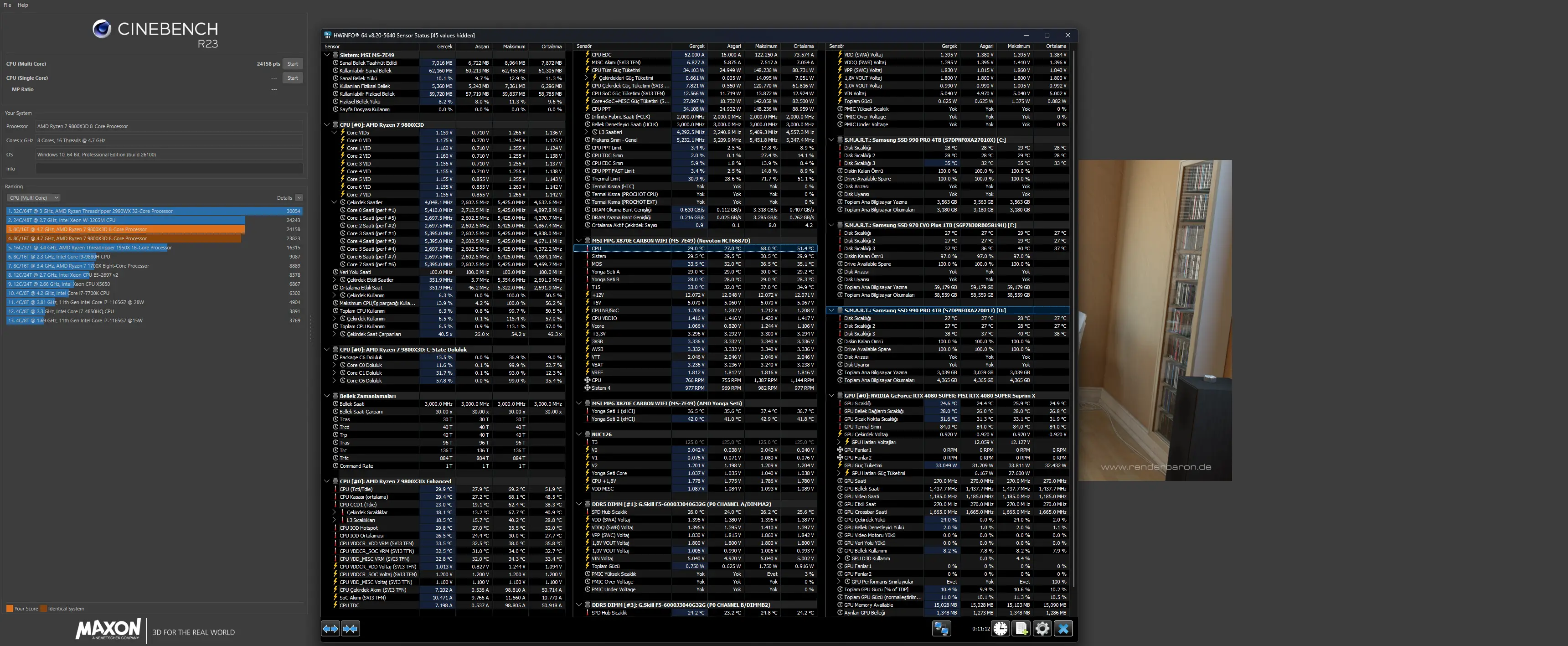Collapse the NUC126 sensor group
The height and width of the screenshot is (646, 1568).
579,434
